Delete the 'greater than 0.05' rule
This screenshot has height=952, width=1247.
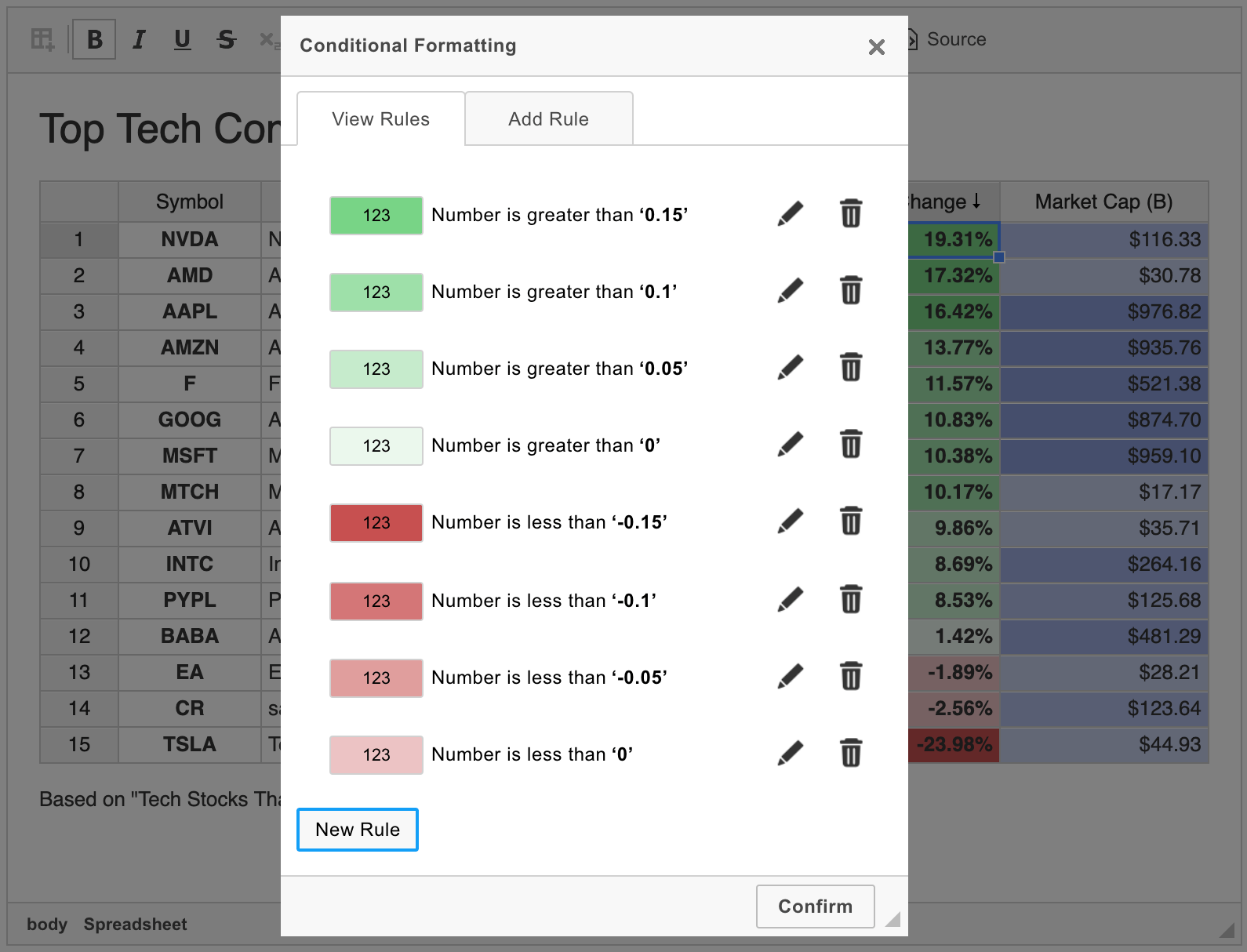point(851,367)
